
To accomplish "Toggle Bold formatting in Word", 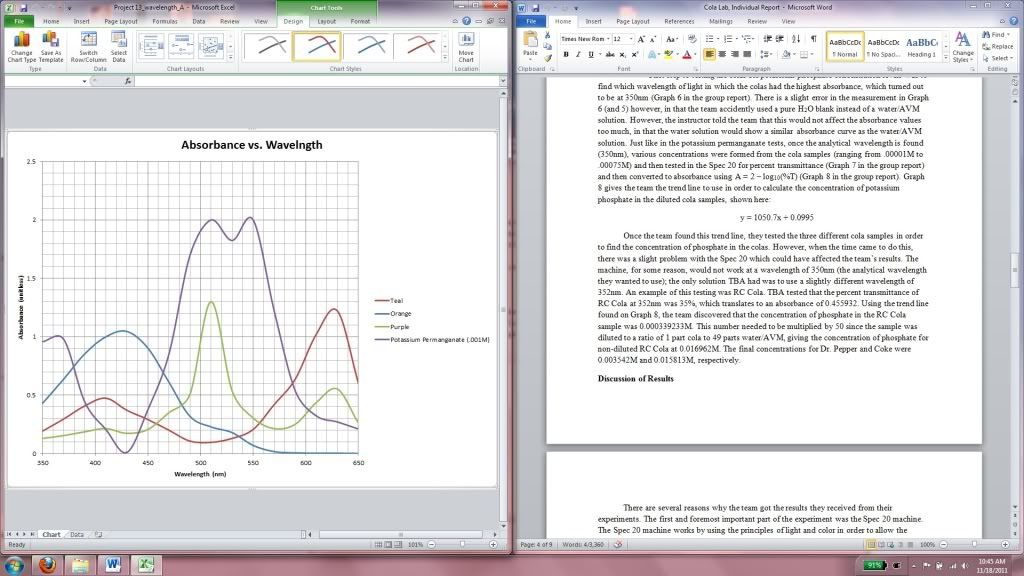I will [566, 54].
